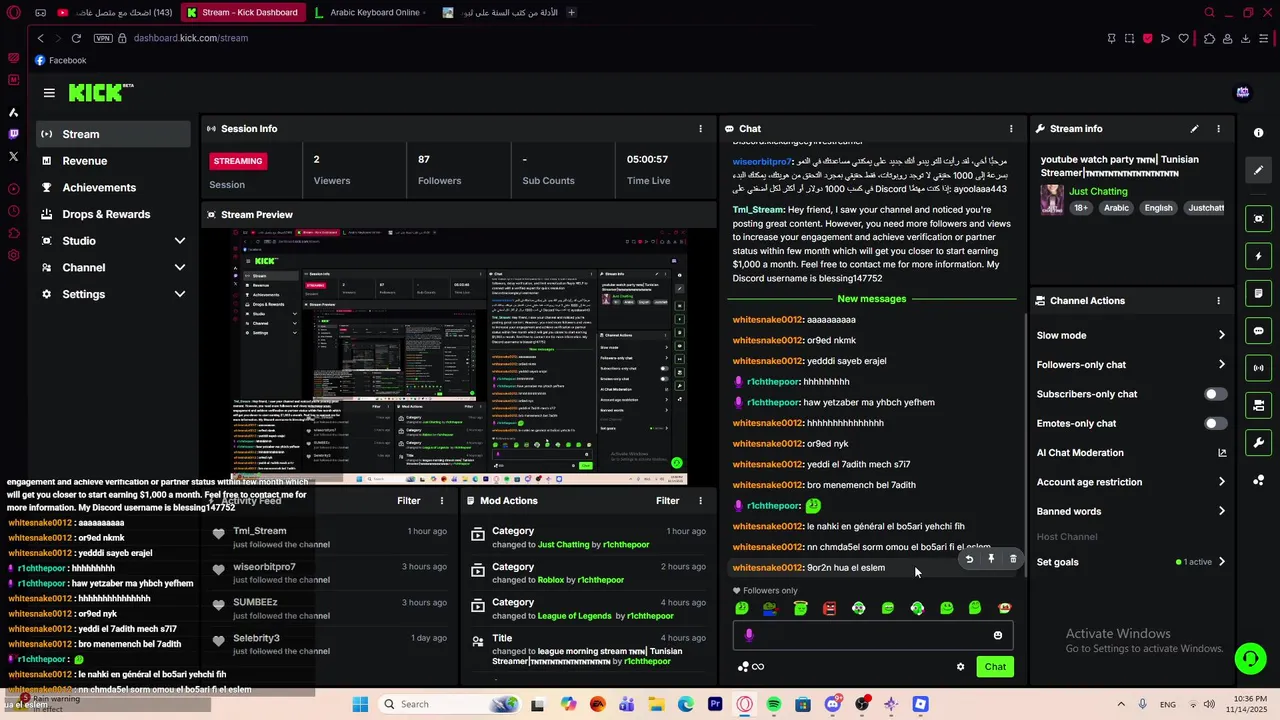The image size is (1280, 720).
Task: Reload the page in browser toolbar
Action: click(76, 38)
